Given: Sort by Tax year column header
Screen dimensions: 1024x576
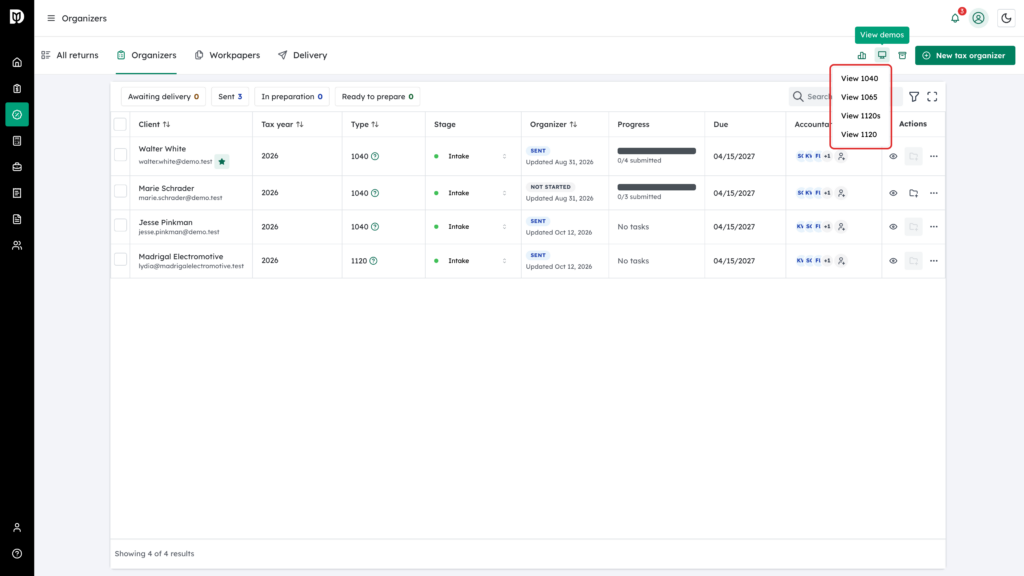Looking at the screenshot, I should tap(282, 124).
